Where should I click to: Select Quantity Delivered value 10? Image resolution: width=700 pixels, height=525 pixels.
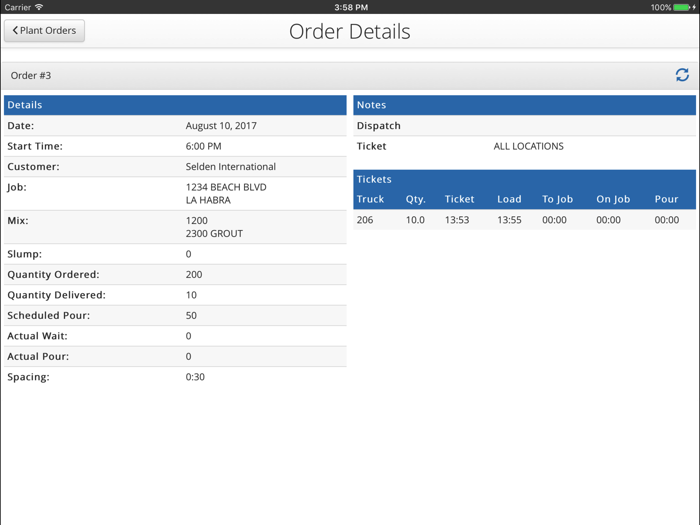point(191,295)
